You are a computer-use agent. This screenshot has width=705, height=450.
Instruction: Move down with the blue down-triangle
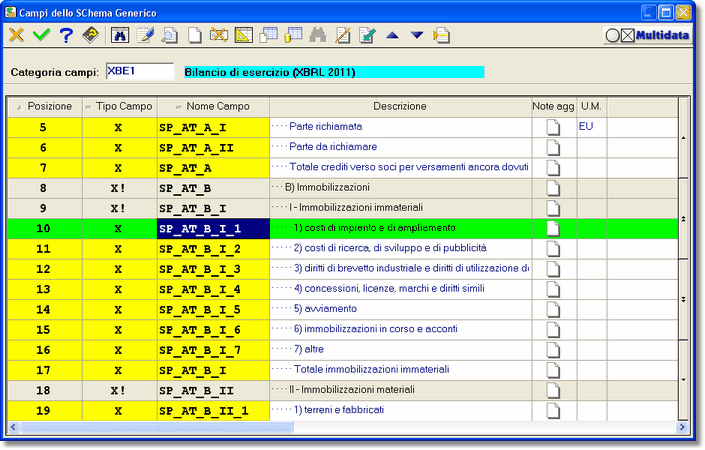point(417,35)
